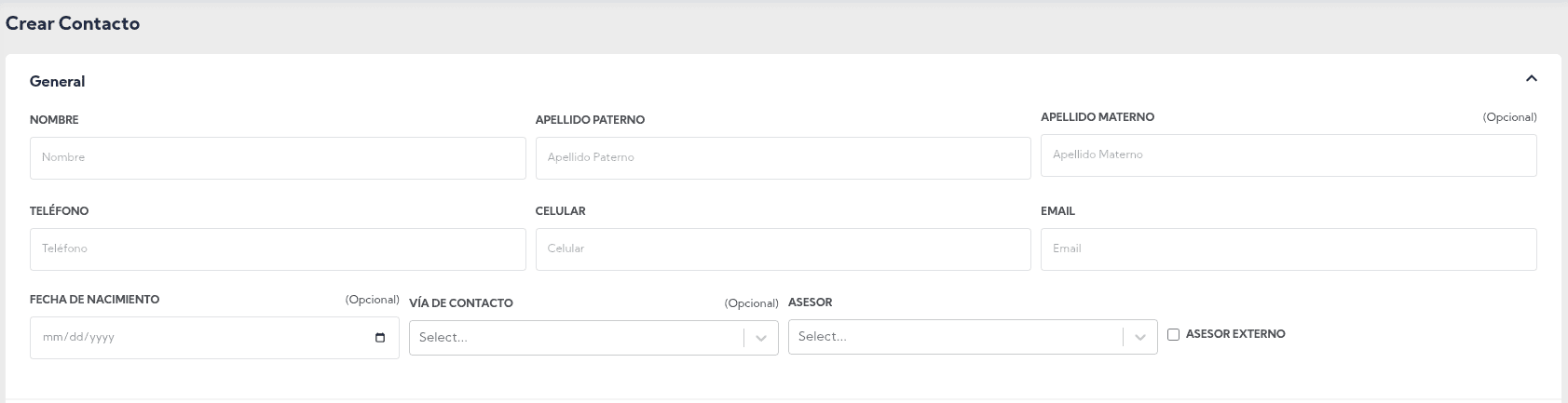
Task: Click into the Apellido Paterno field
Action: pyautogui.click(x=783, y=158)
